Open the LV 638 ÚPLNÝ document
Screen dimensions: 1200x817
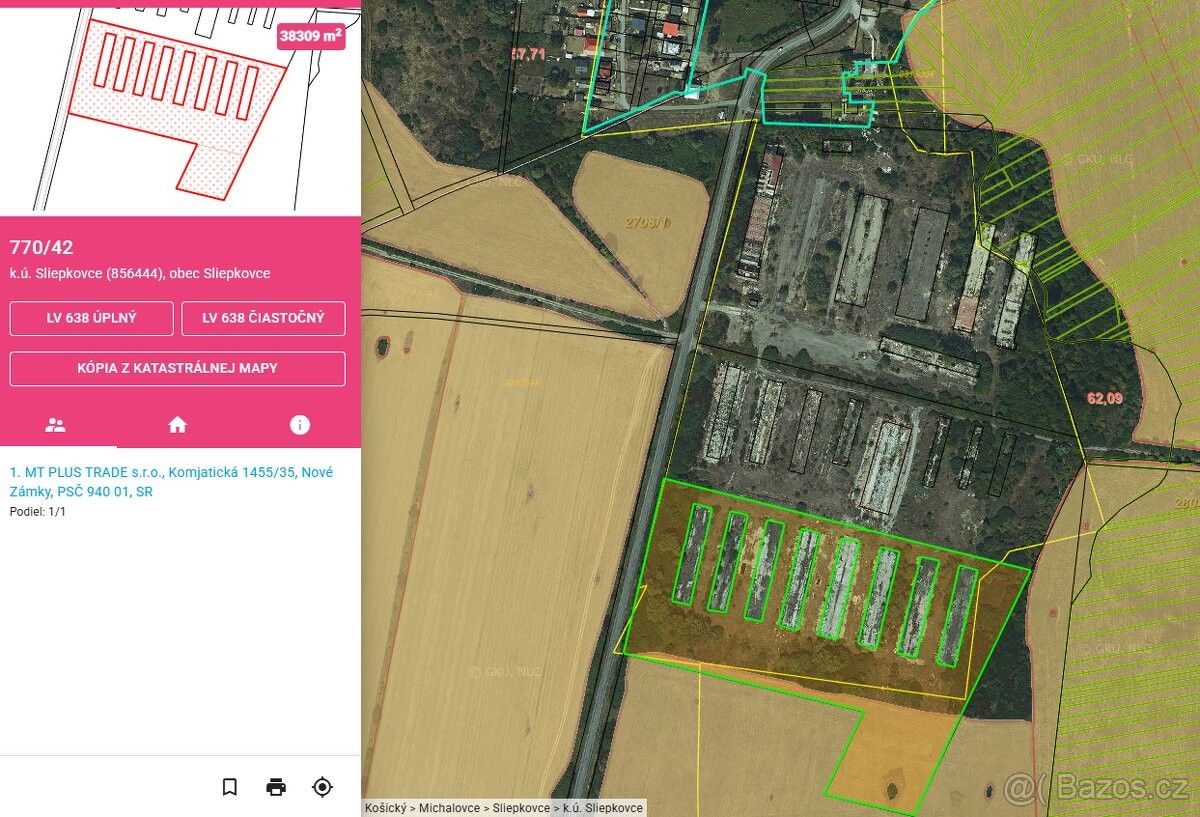tap(92, 318)
